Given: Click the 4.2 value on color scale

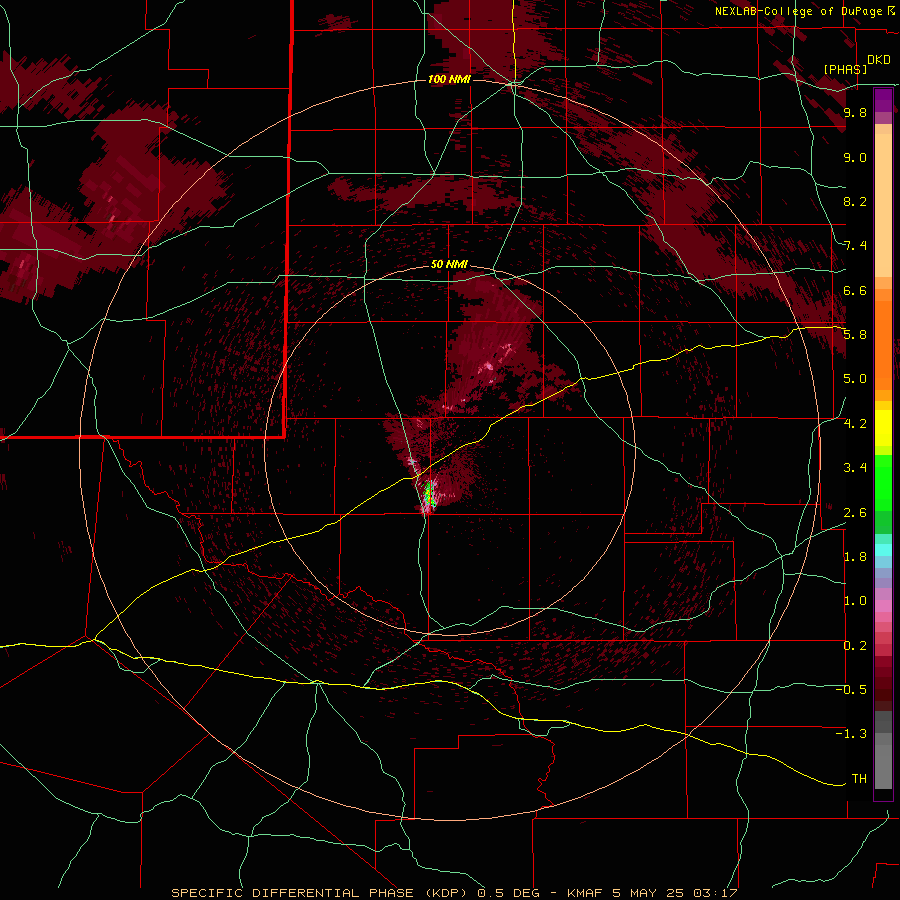Looking at the screenshot, I should point(855,424).
